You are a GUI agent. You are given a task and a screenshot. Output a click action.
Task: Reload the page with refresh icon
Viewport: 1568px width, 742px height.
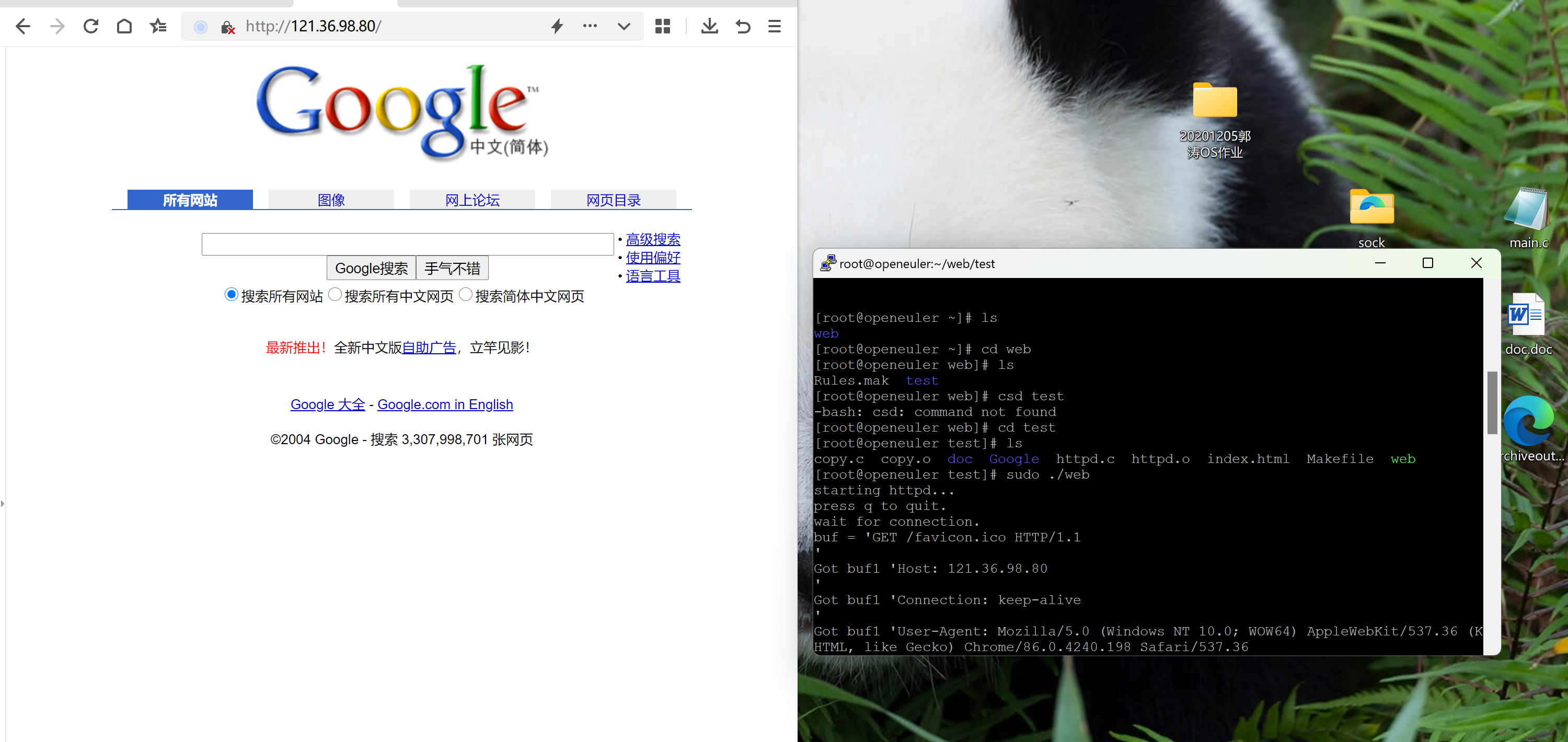coord(91,26)
